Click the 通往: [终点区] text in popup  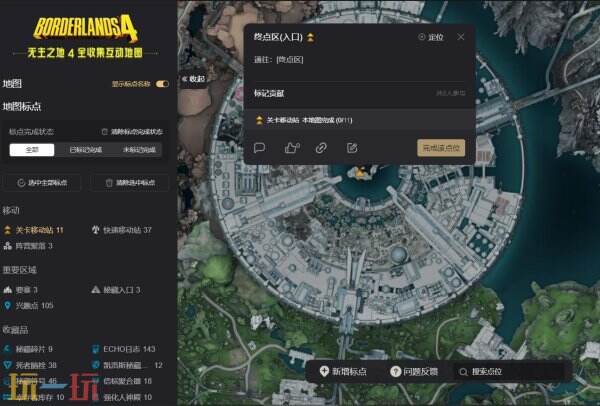point(279,60)
